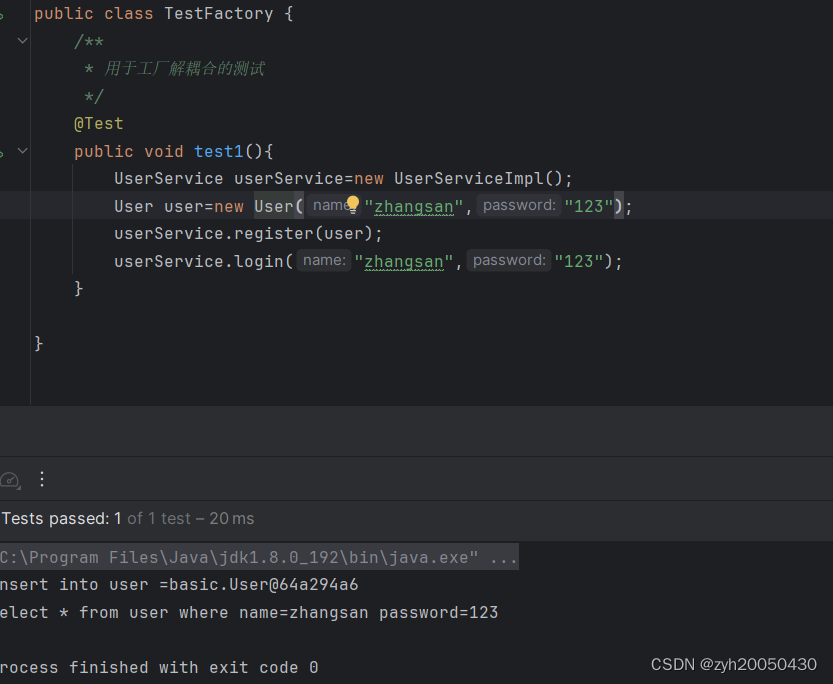833x684 pixels.
Task: Click the "123" string in login call
Action: 579,262
